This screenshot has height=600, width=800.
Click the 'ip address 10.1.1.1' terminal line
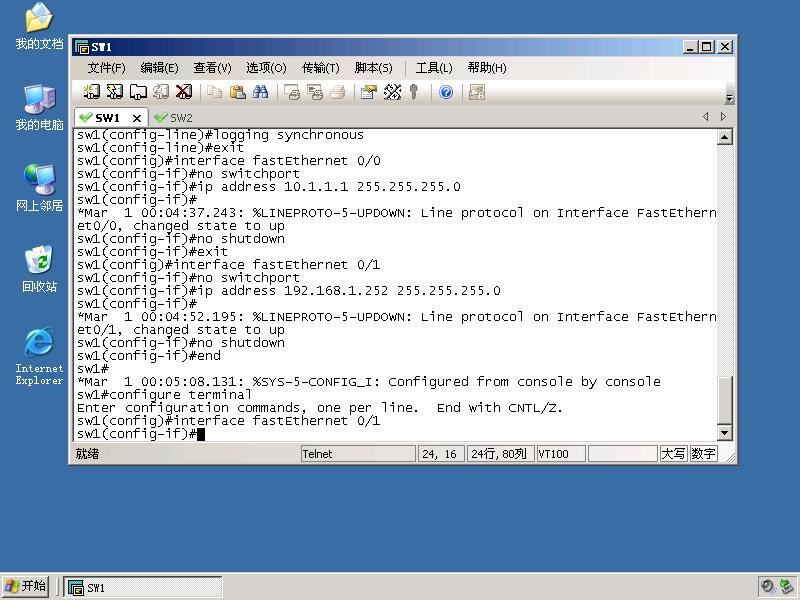[269, 187]
